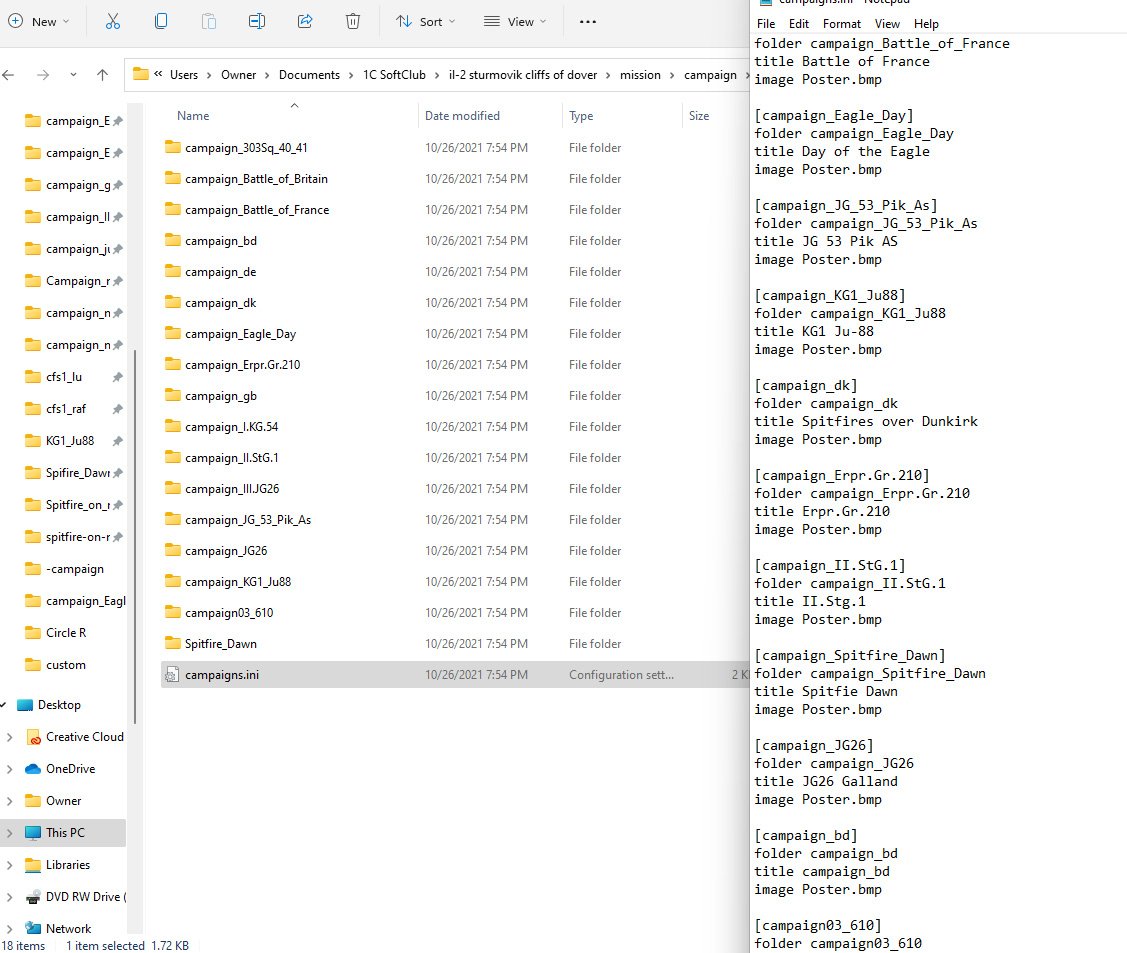Screen dimensions: 1127x953
Task: Go up one folder with Up arrow
Action: click(102, 75)
